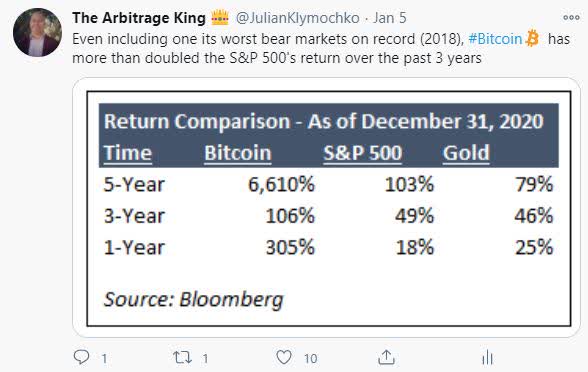Click the Bitcoin column header in image

[238, 153]
